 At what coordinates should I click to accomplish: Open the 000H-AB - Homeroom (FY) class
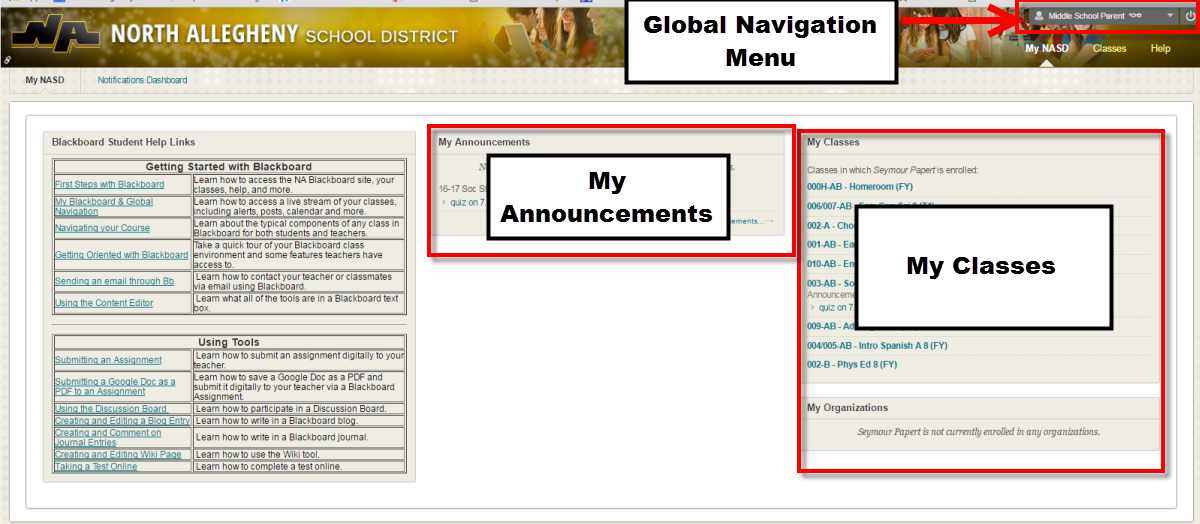click(x=860, y=187)
